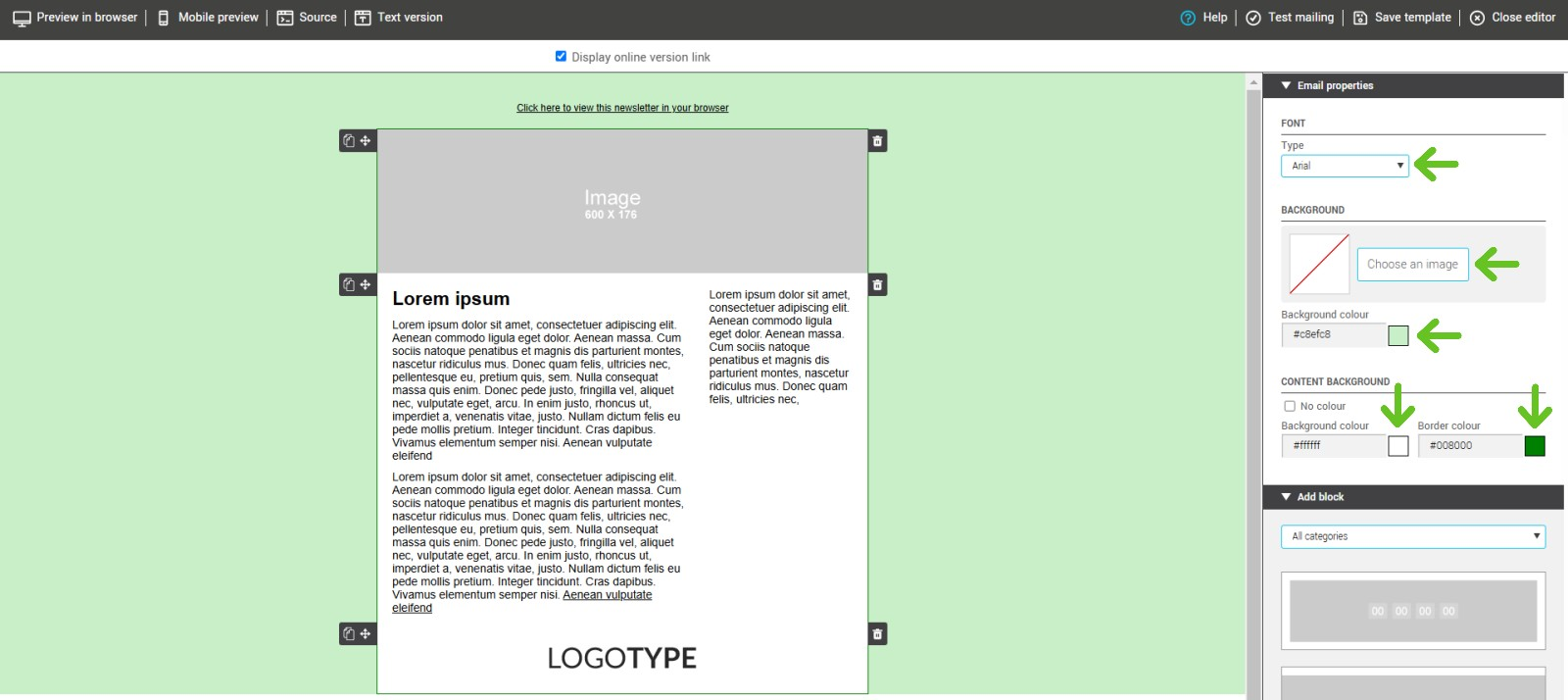Open the green border colour swatch

(x=1535, y=446)
